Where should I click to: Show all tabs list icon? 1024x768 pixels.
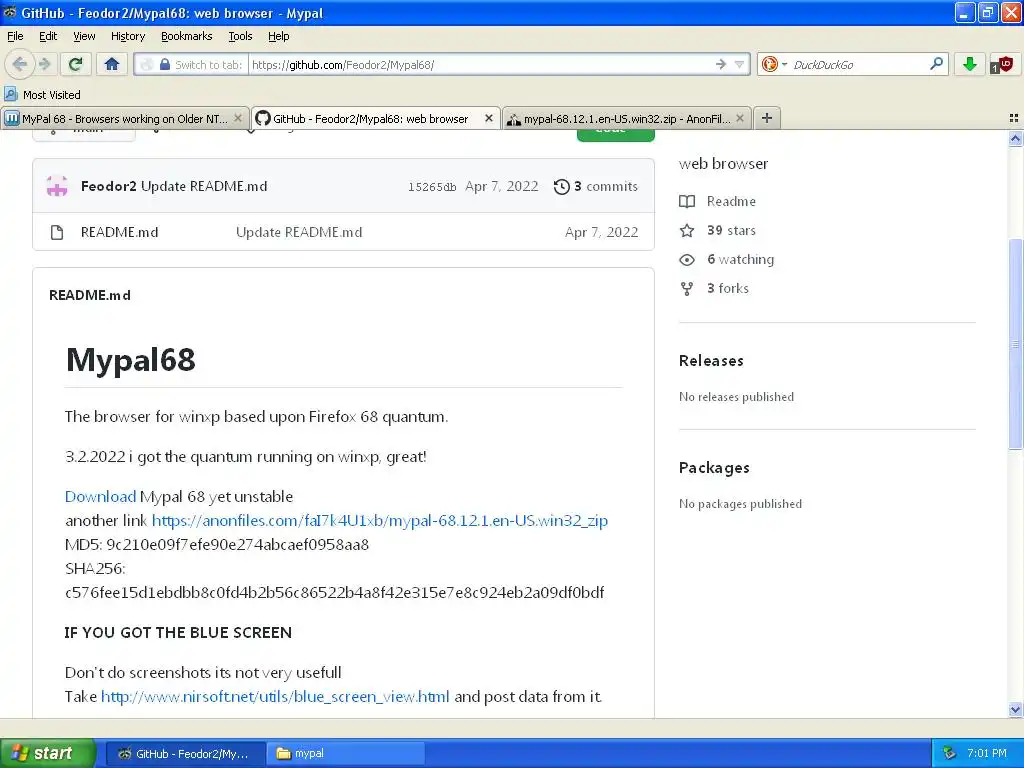(1014, 118)
